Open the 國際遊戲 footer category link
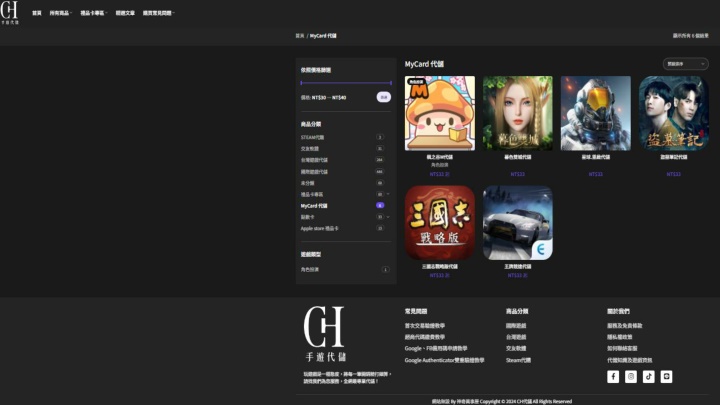720x405 pixels. [516, 326]
